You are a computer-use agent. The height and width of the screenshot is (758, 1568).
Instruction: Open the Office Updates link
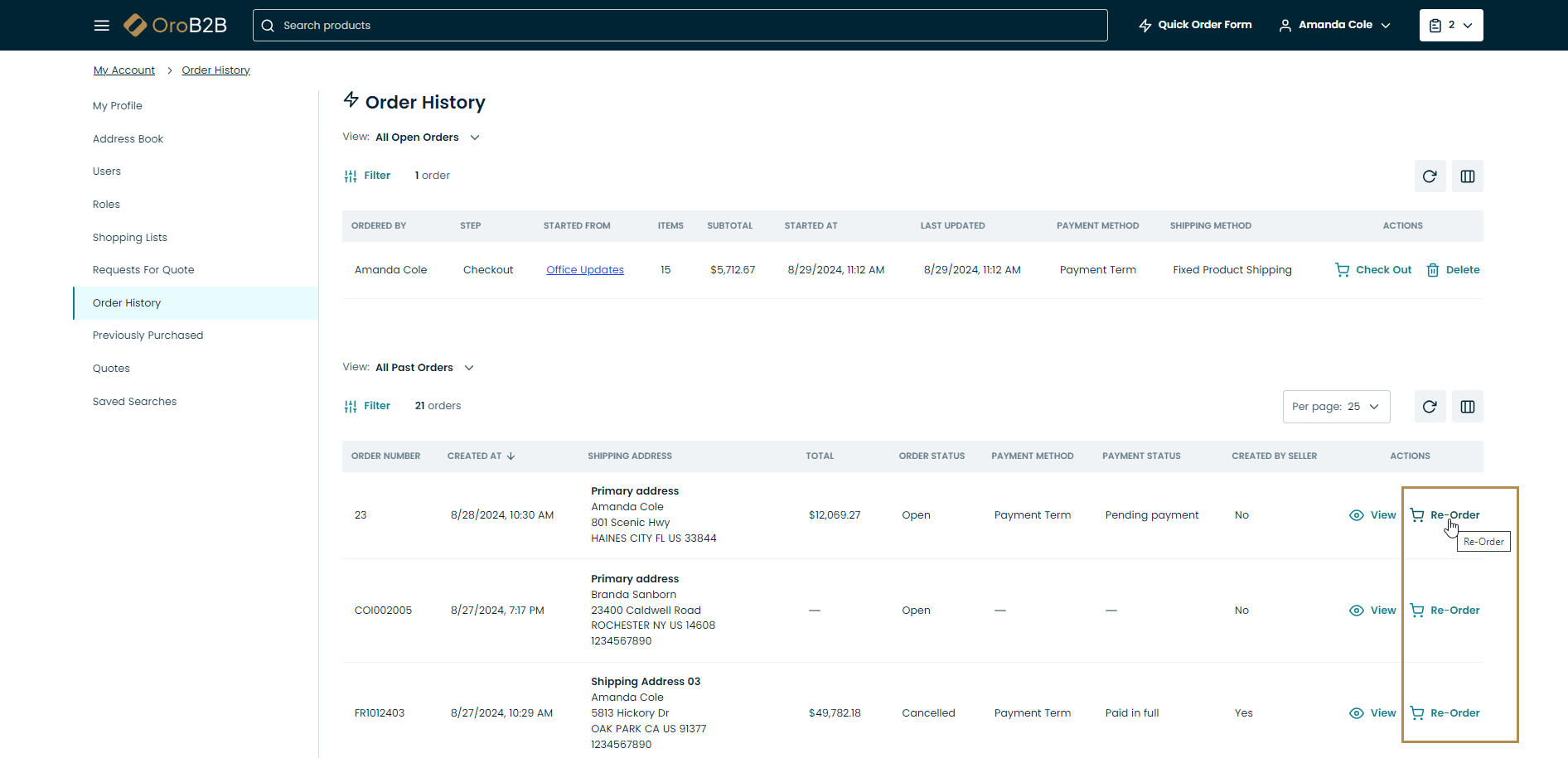[585, 270]
